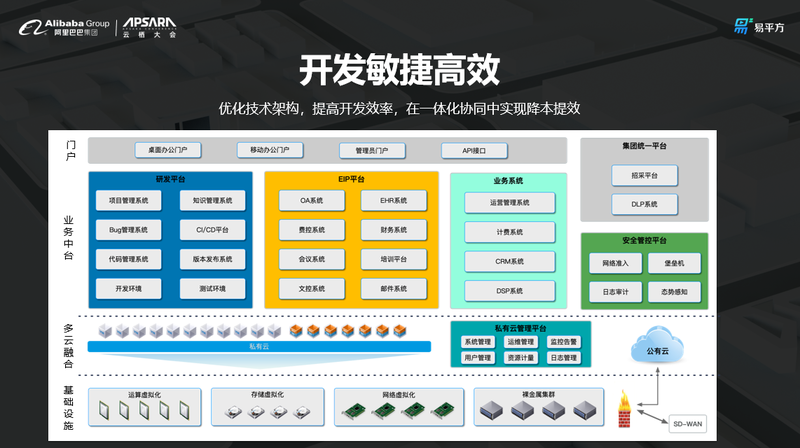
Task: Click the APSARA 云栖大会 logo
Action: (152, 27)
